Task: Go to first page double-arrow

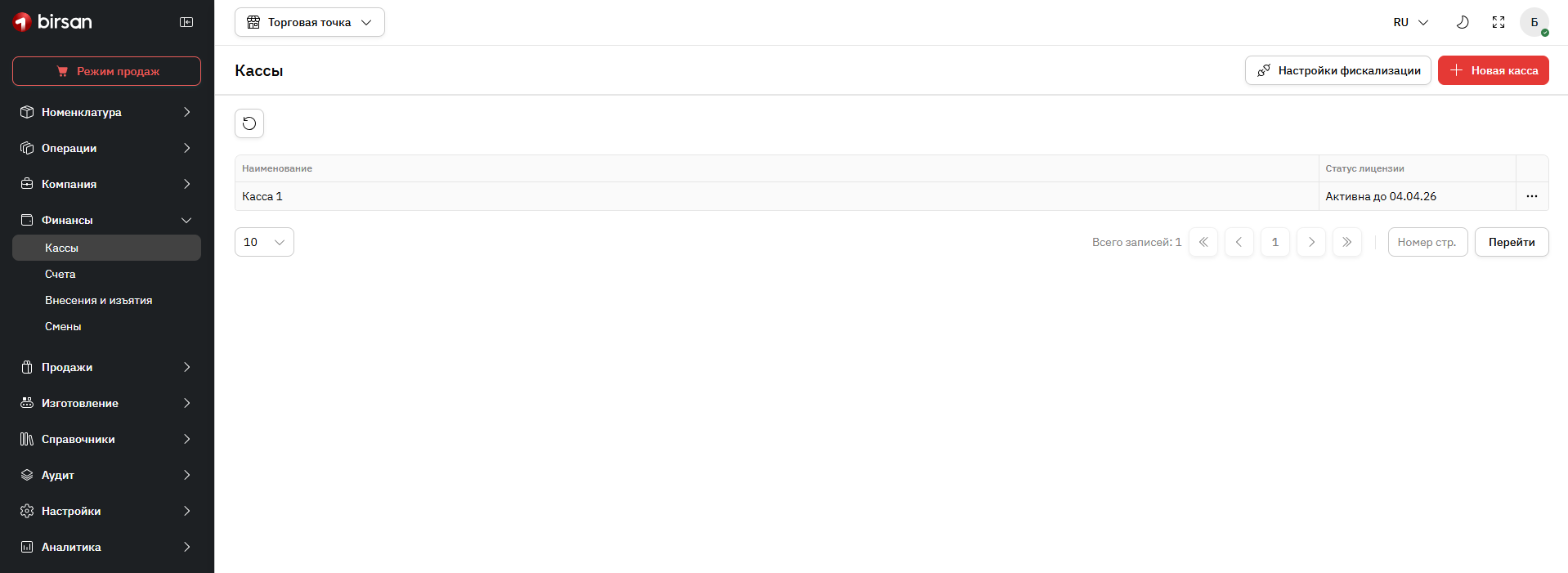Action: tap(1203, 242)
